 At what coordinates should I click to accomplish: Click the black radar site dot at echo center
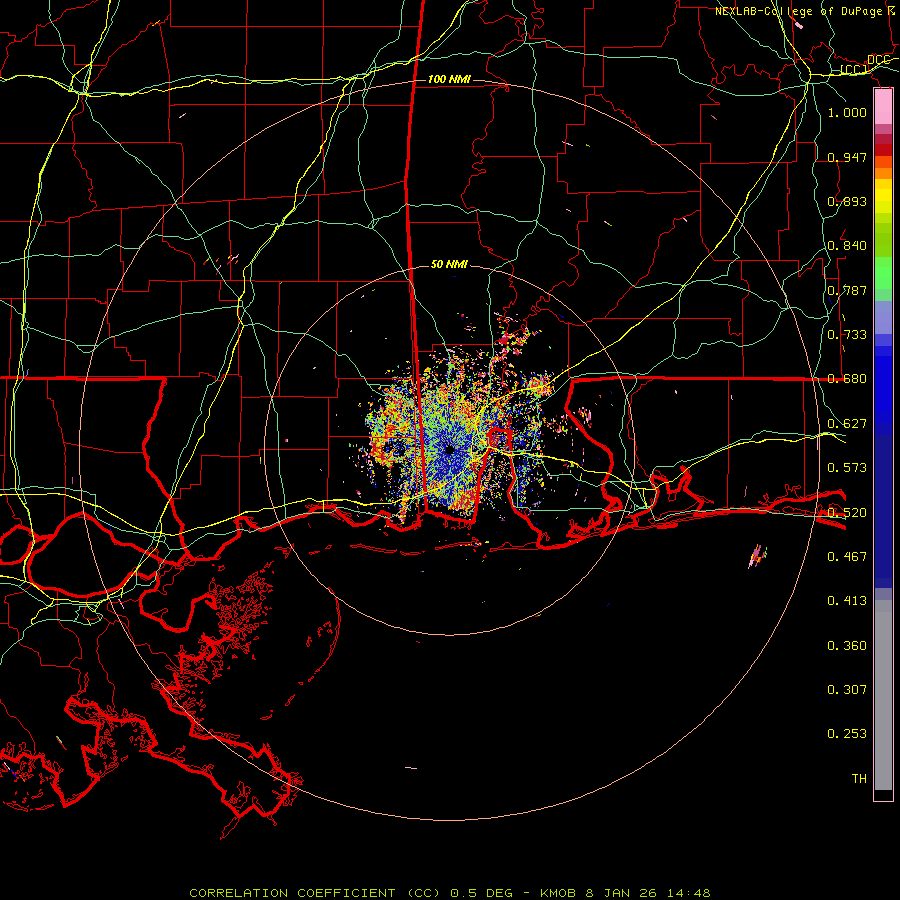(449, 450)
